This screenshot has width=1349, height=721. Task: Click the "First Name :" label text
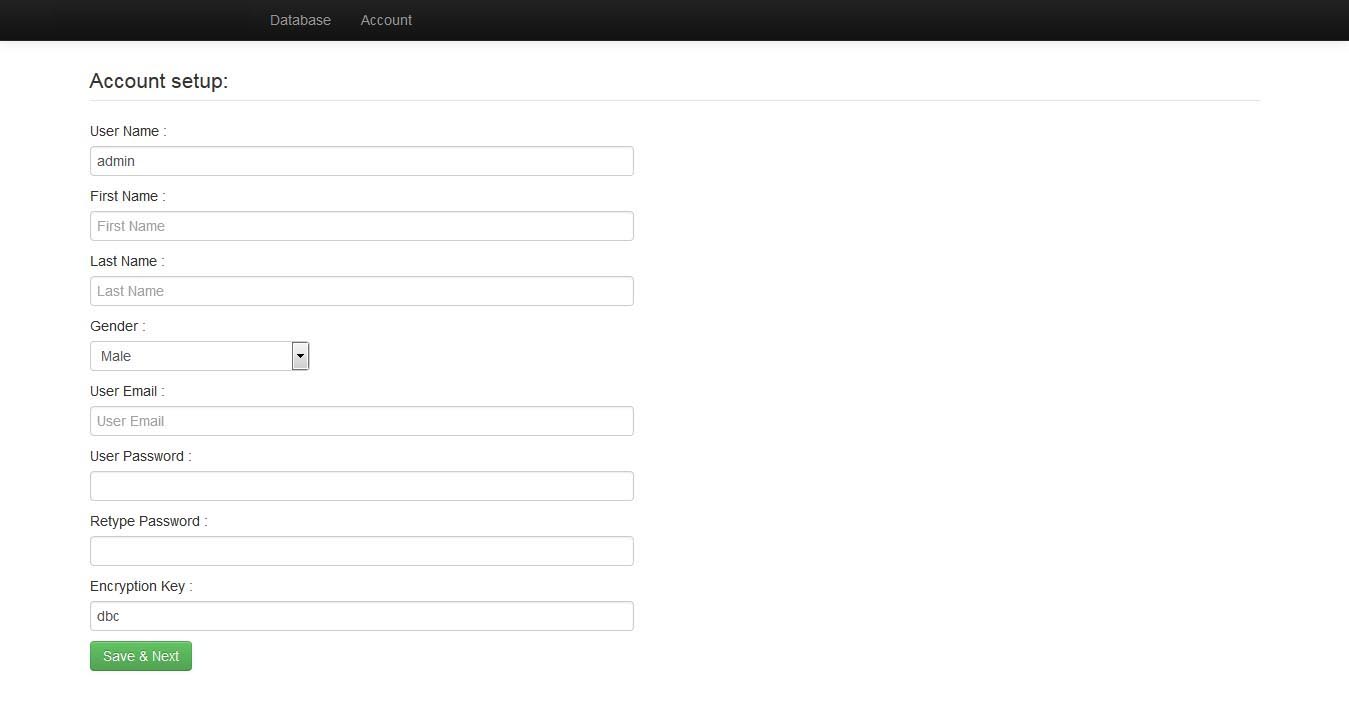coord(127,196)
